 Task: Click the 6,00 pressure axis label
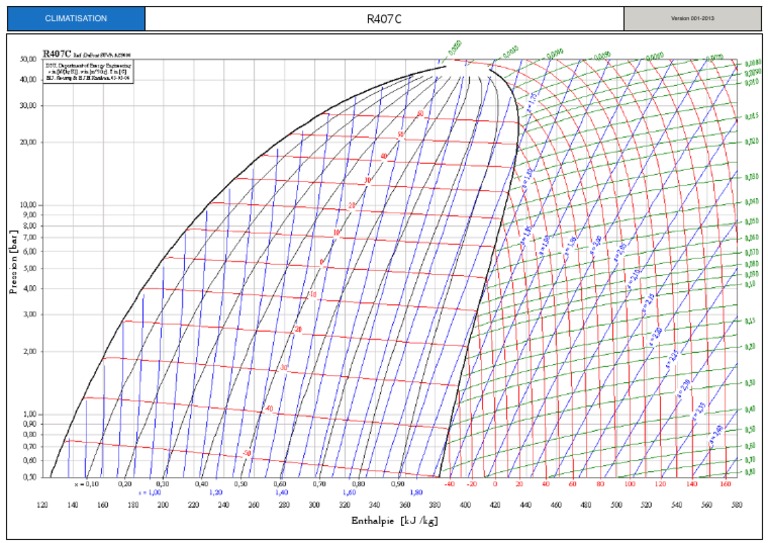pos(30,251)
